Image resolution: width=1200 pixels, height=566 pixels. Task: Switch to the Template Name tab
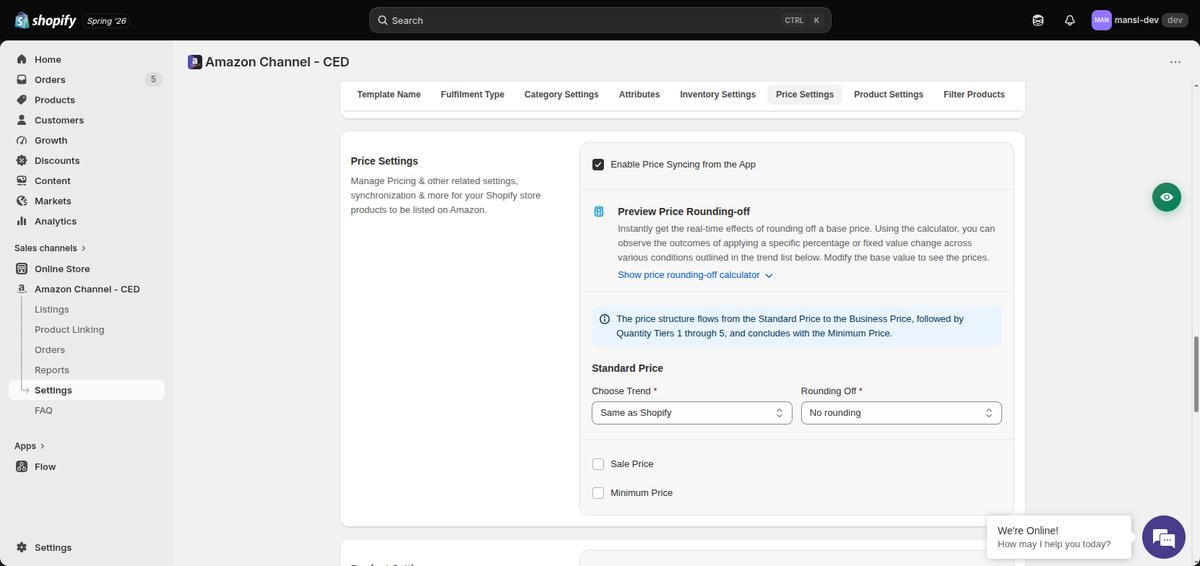(x=389, y=94)
